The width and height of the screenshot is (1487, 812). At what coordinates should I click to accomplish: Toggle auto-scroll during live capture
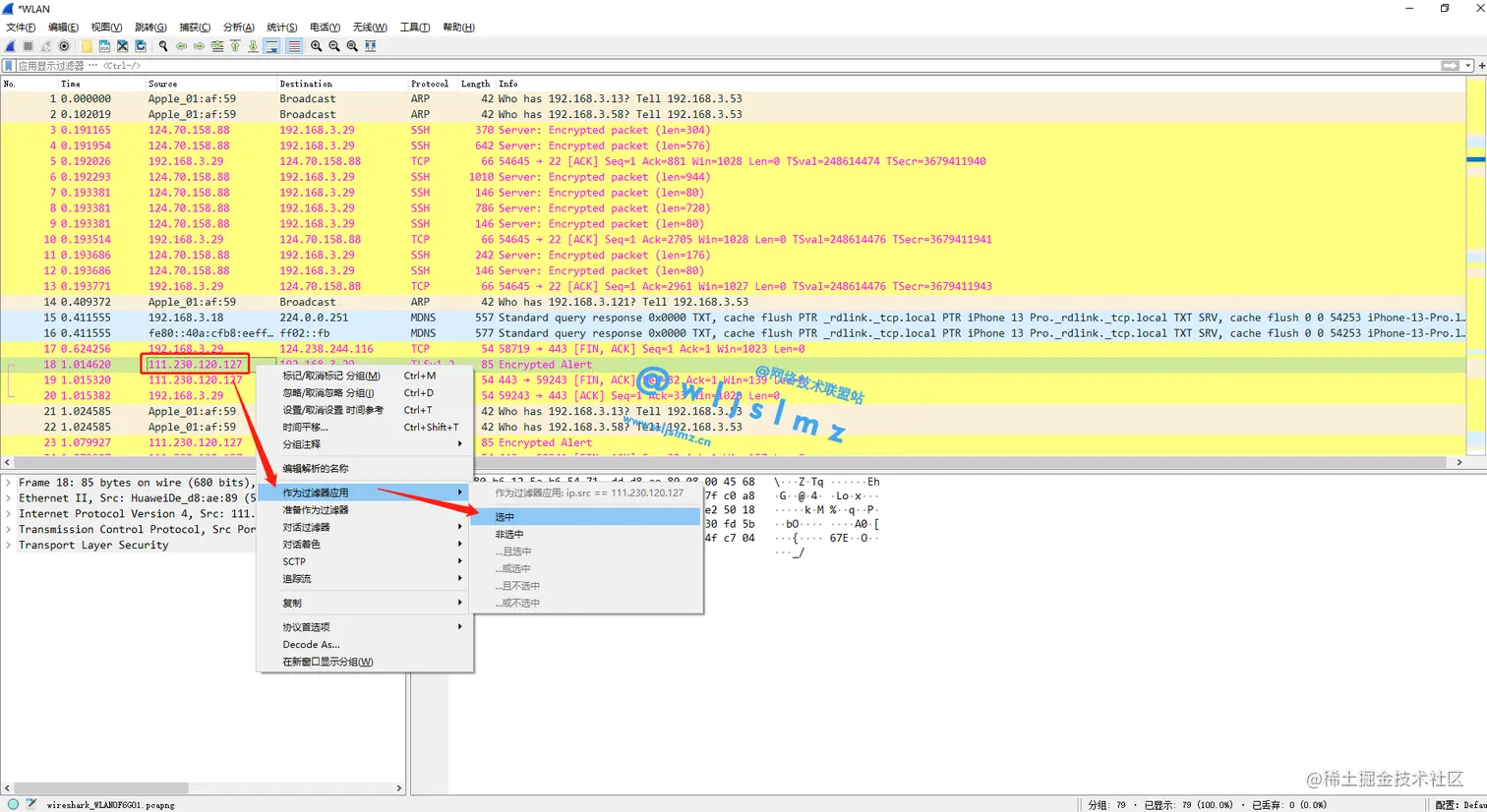(271, 46)
